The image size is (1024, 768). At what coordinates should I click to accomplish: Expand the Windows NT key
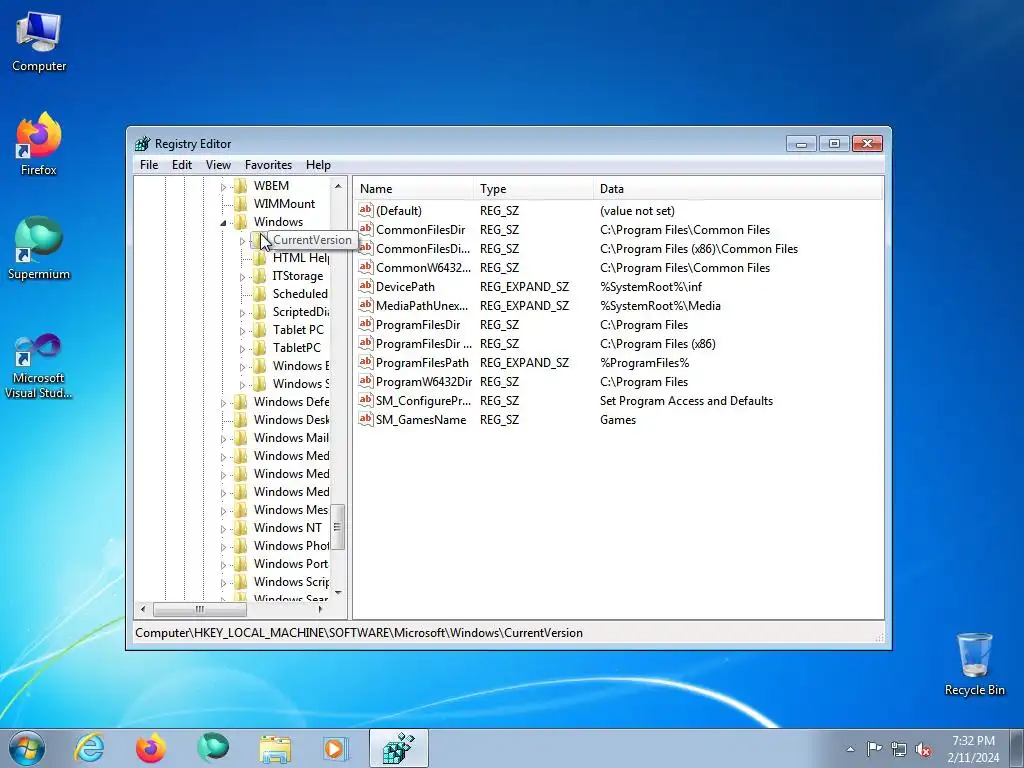[x=223, y=529]
